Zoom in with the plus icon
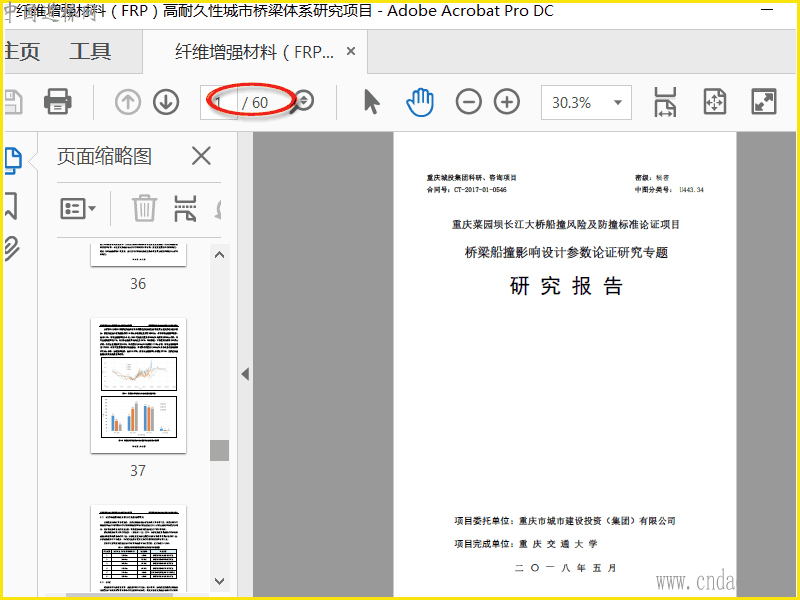Image resolution: width=800 pixels, height=600 pixels. click(x=507, y=102)
